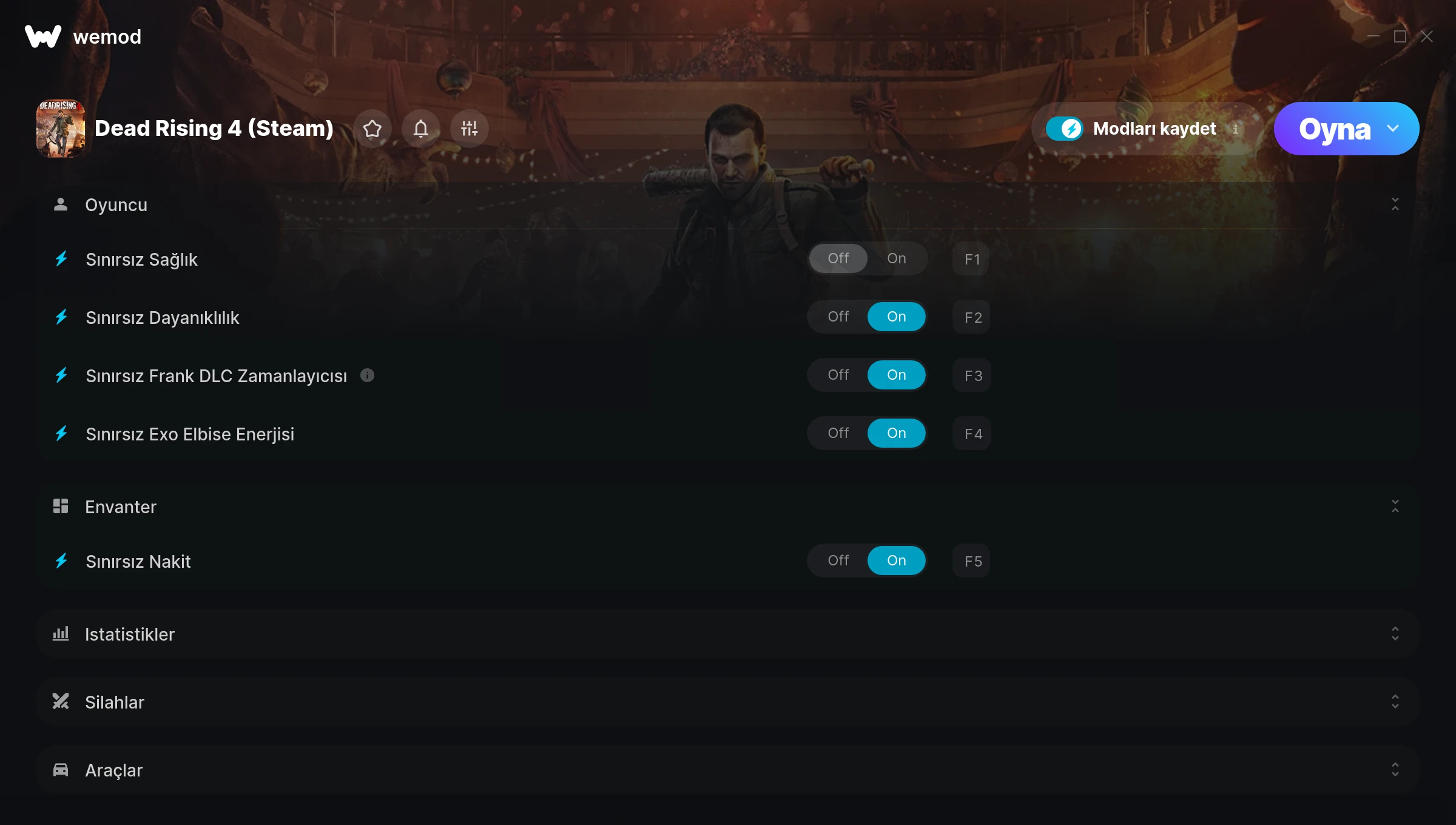Viewport: 1456px width, 825px height.
Task: Click the WeMod logo icon
Action: coord(42,36)
